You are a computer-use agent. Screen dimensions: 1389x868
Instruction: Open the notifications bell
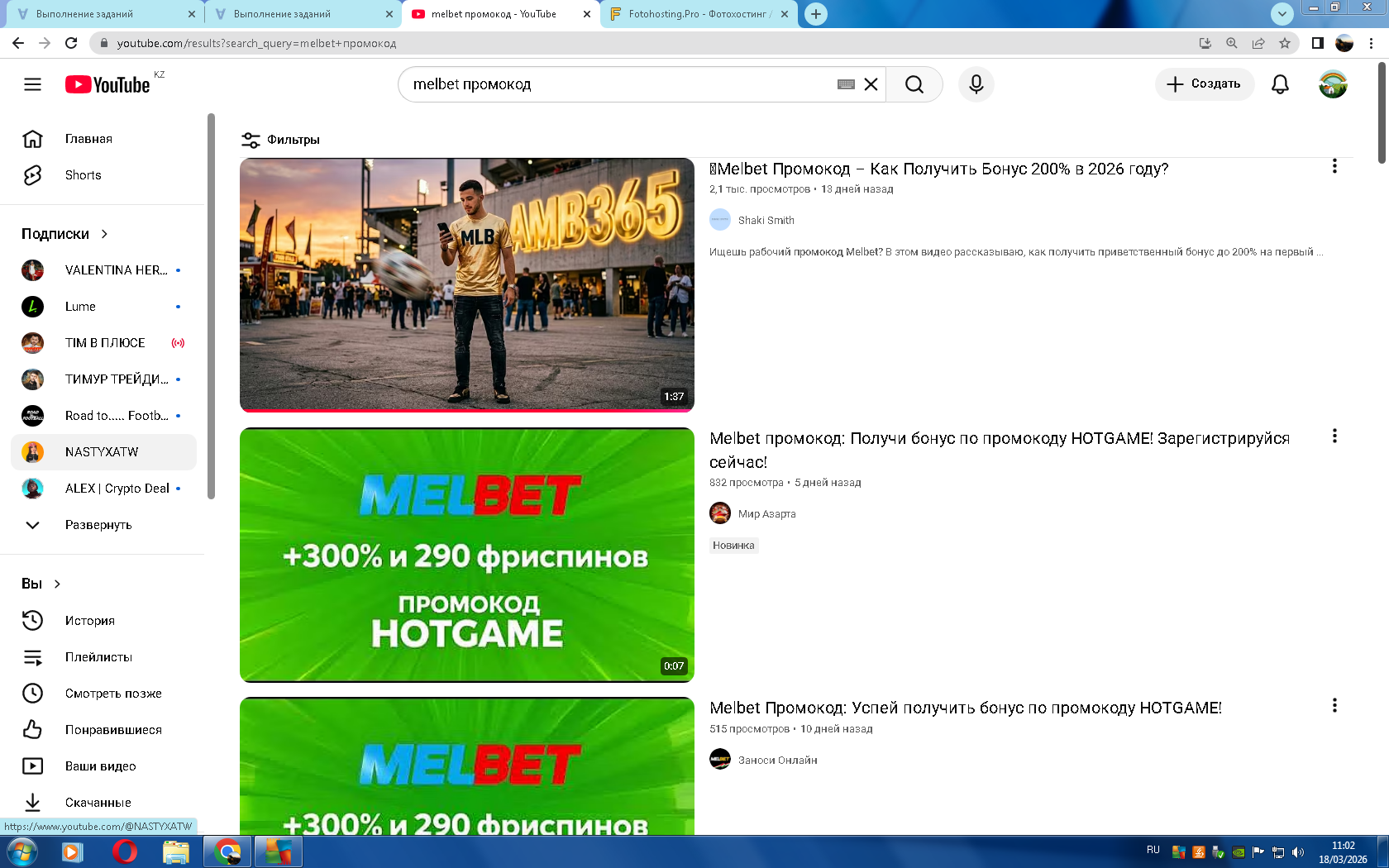[1279, 84]
